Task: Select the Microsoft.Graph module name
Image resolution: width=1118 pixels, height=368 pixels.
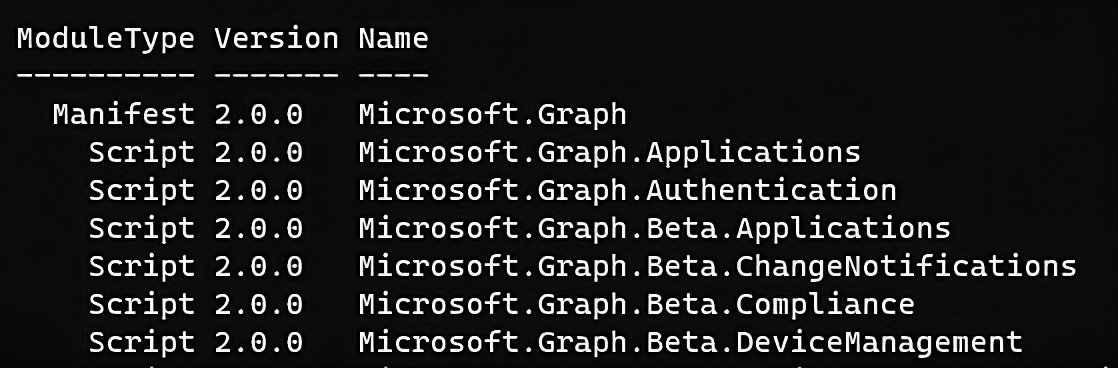Action: (493, 115)
